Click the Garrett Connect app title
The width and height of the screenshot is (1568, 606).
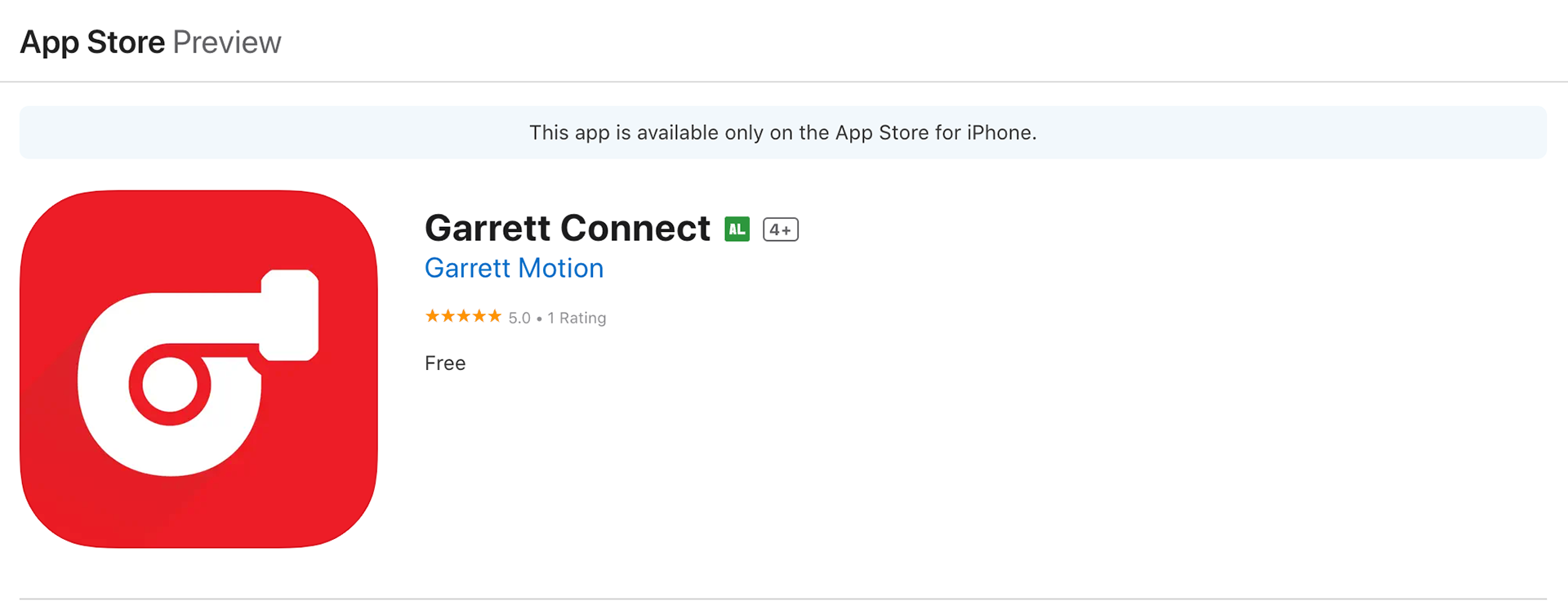568,228
